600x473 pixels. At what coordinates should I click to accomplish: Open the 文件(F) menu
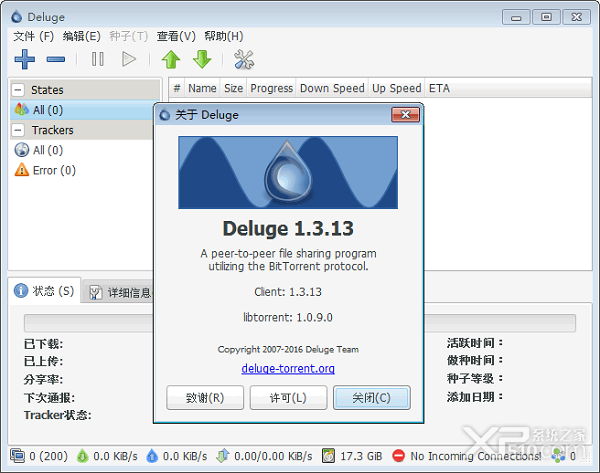(33, 36)
